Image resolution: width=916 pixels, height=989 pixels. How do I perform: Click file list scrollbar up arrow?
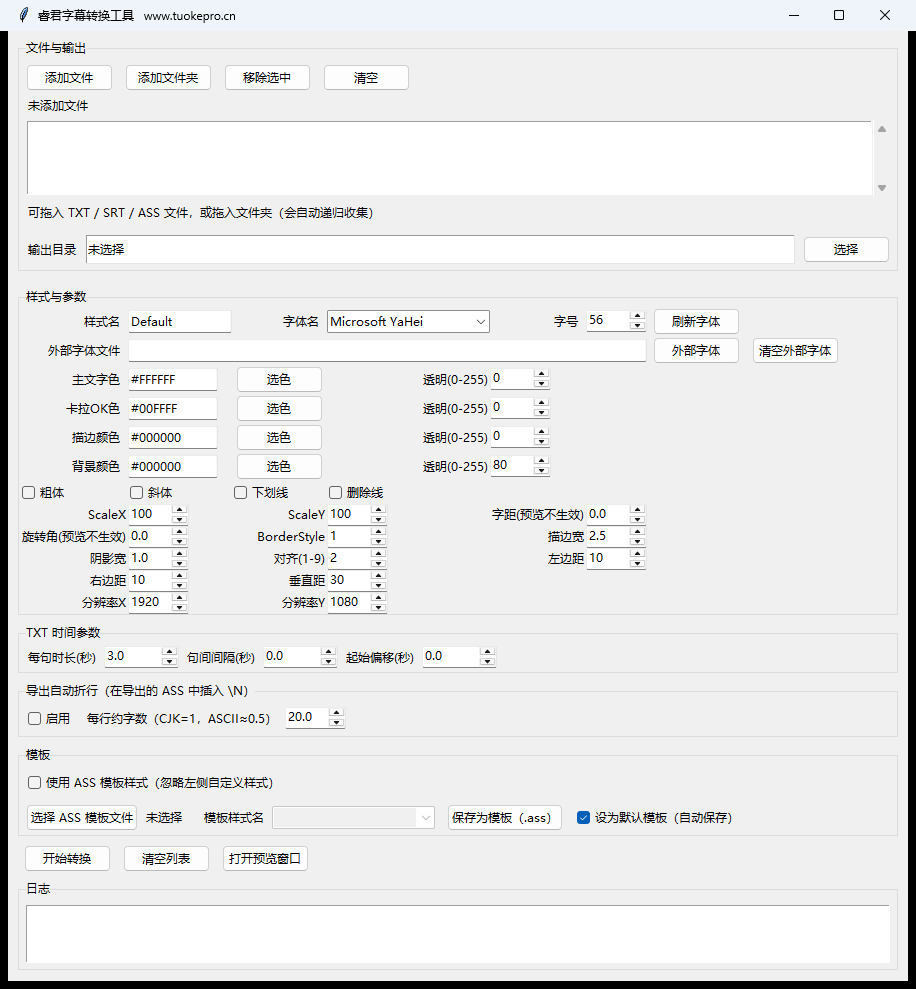point(882,129)
